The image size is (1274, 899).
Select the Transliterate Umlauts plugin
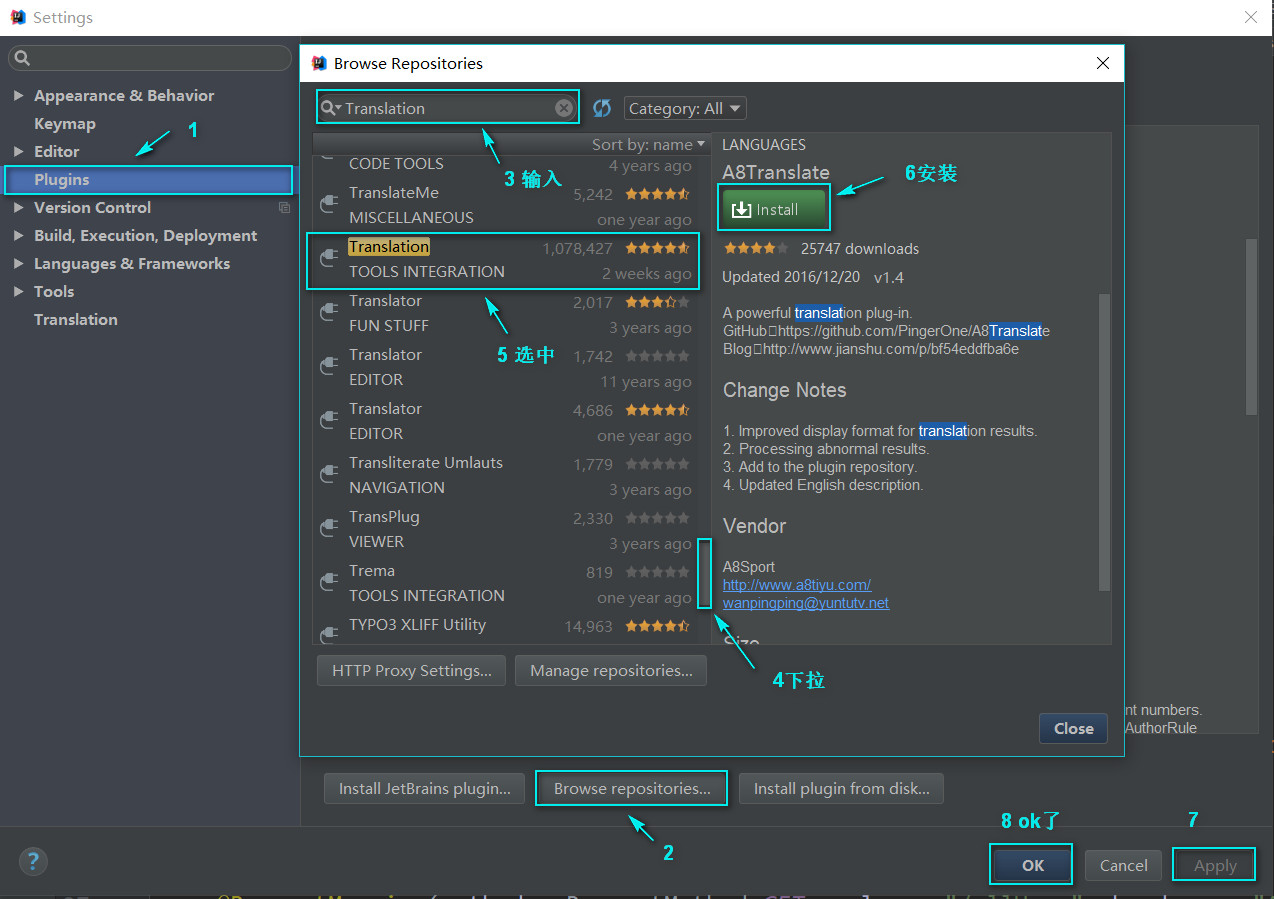pos(505,475)
